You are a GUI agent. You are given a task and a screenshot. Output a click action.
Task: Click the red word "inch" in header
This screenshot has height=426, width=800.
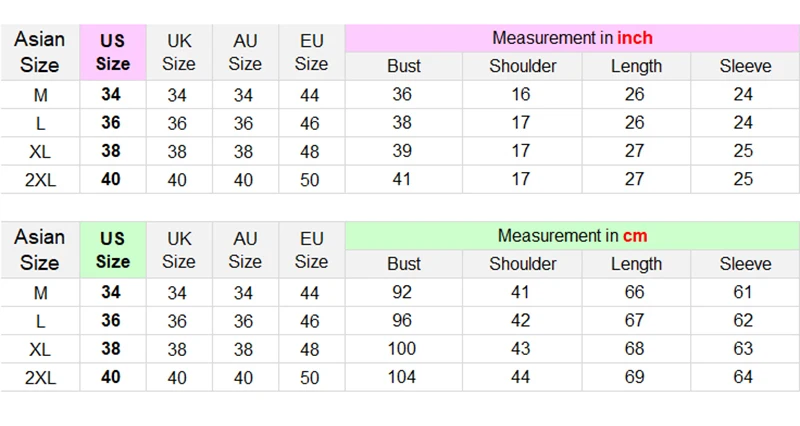click(635, 39)
